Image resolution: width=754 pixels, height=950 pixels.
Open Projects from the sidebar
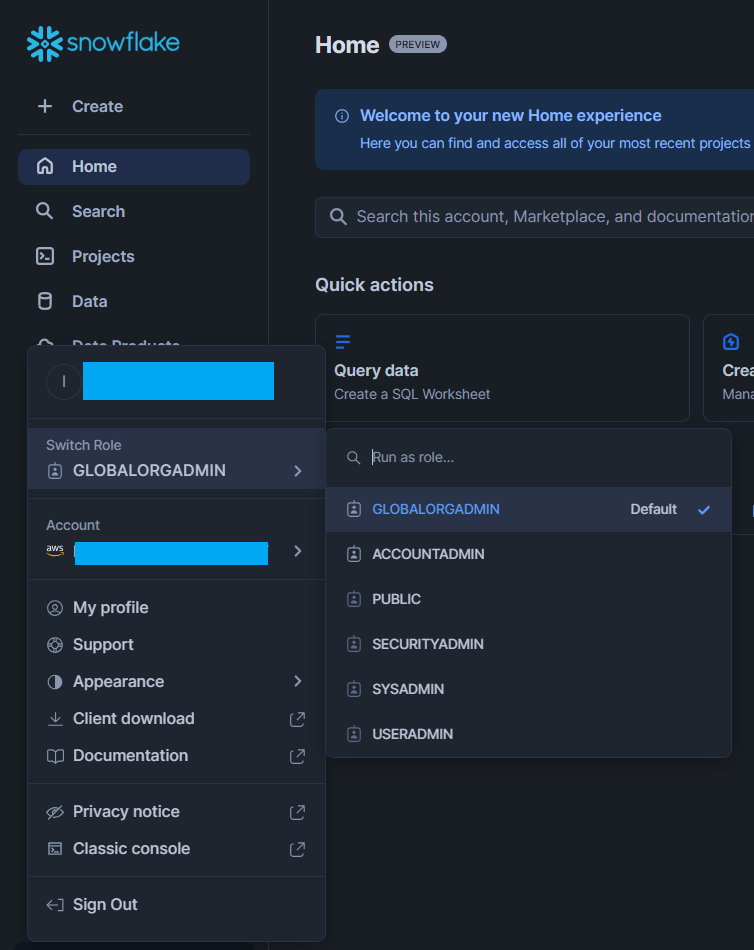tap(102, 256)
